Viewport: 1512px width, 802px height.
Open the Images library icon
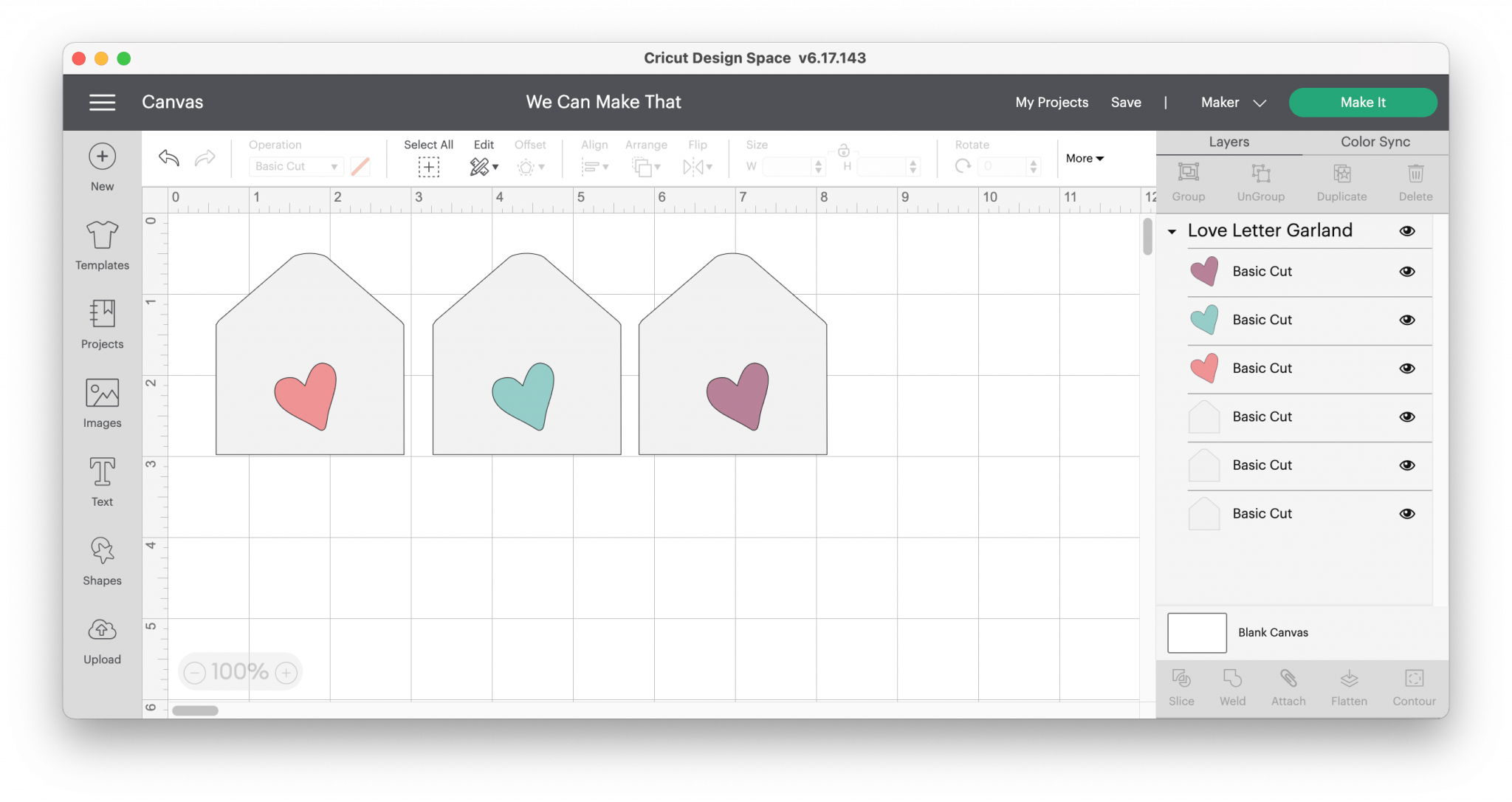tap(102, 394)
